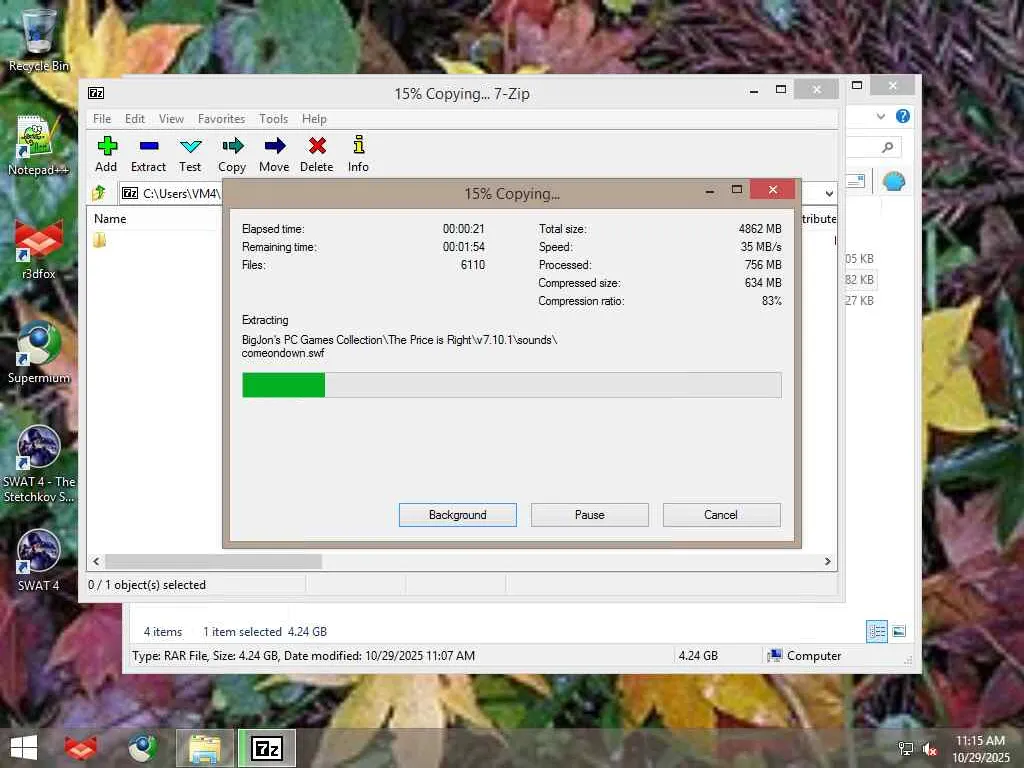Select the folder icon in the file list

click(99, 240)
